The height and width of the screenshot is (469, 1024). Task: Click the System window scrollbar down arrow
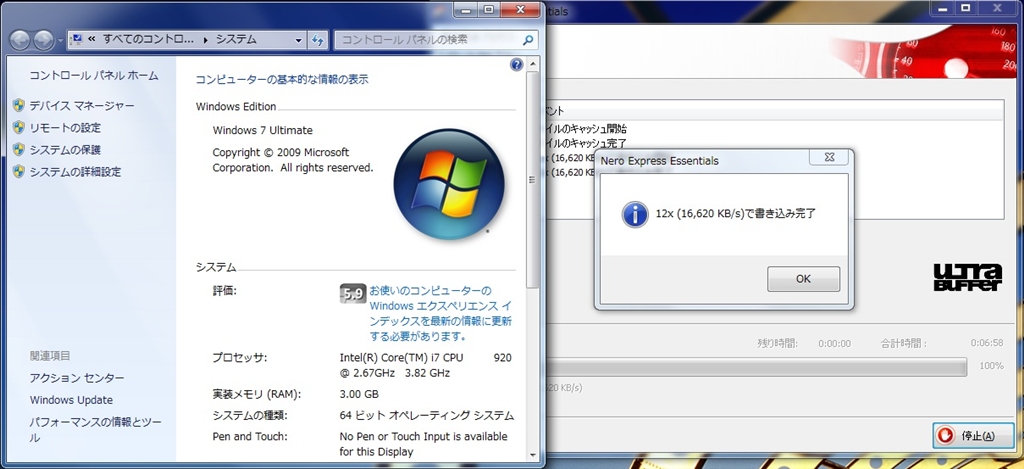coord(533,454)
